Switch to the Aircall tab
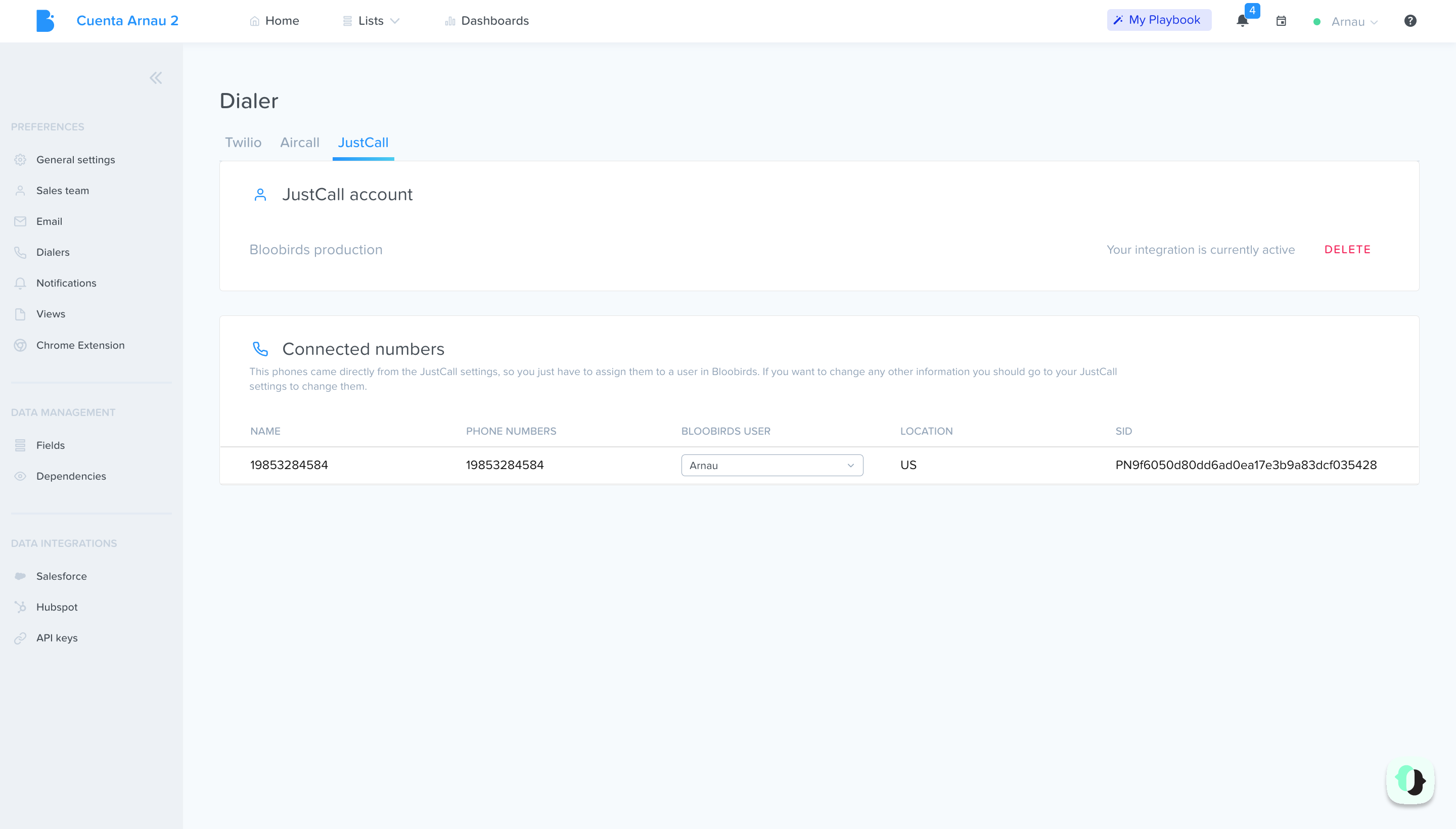Screen dimensions: 1456x829 299,143
